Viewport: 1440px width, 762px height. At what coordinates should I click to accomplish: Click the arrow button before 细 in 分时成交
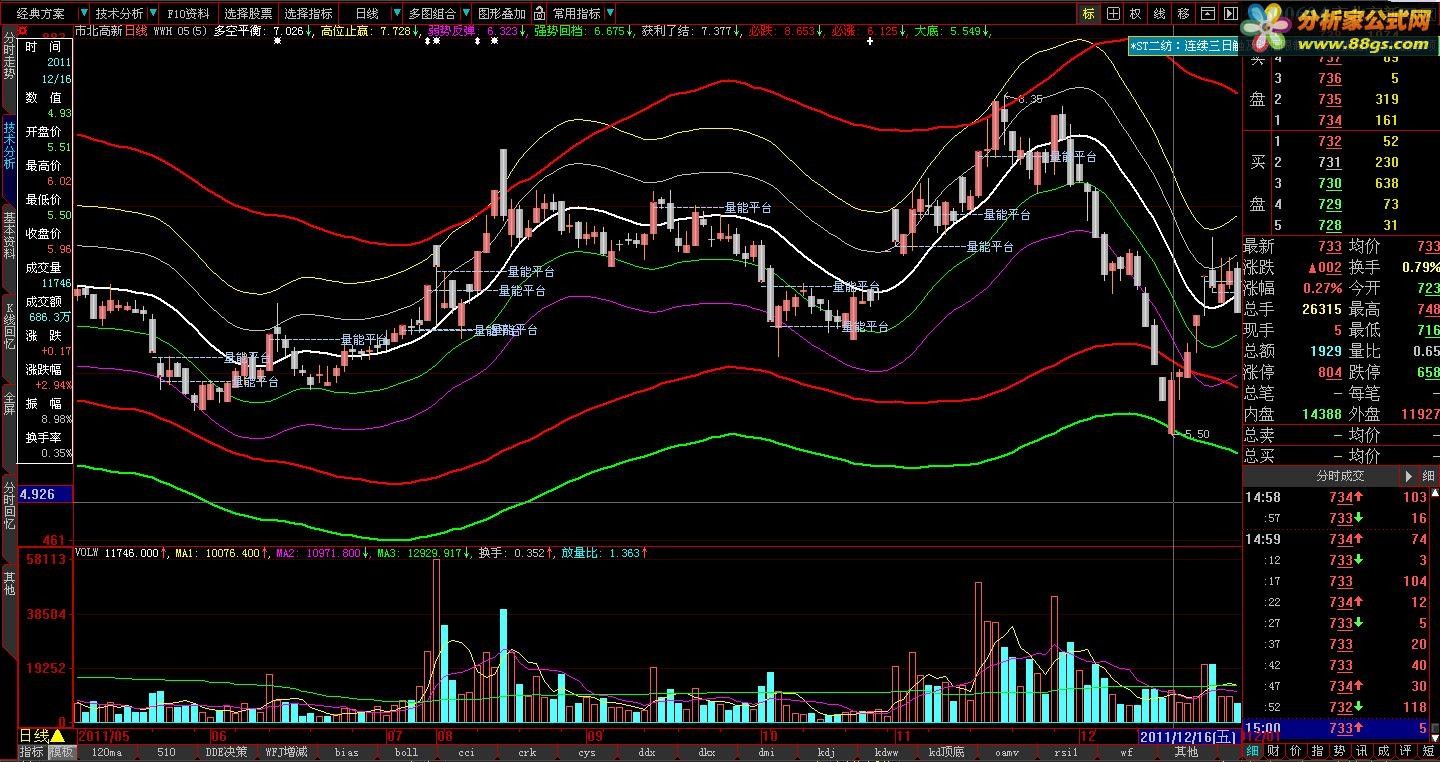pyautogui.click(x=1407, y=477)
